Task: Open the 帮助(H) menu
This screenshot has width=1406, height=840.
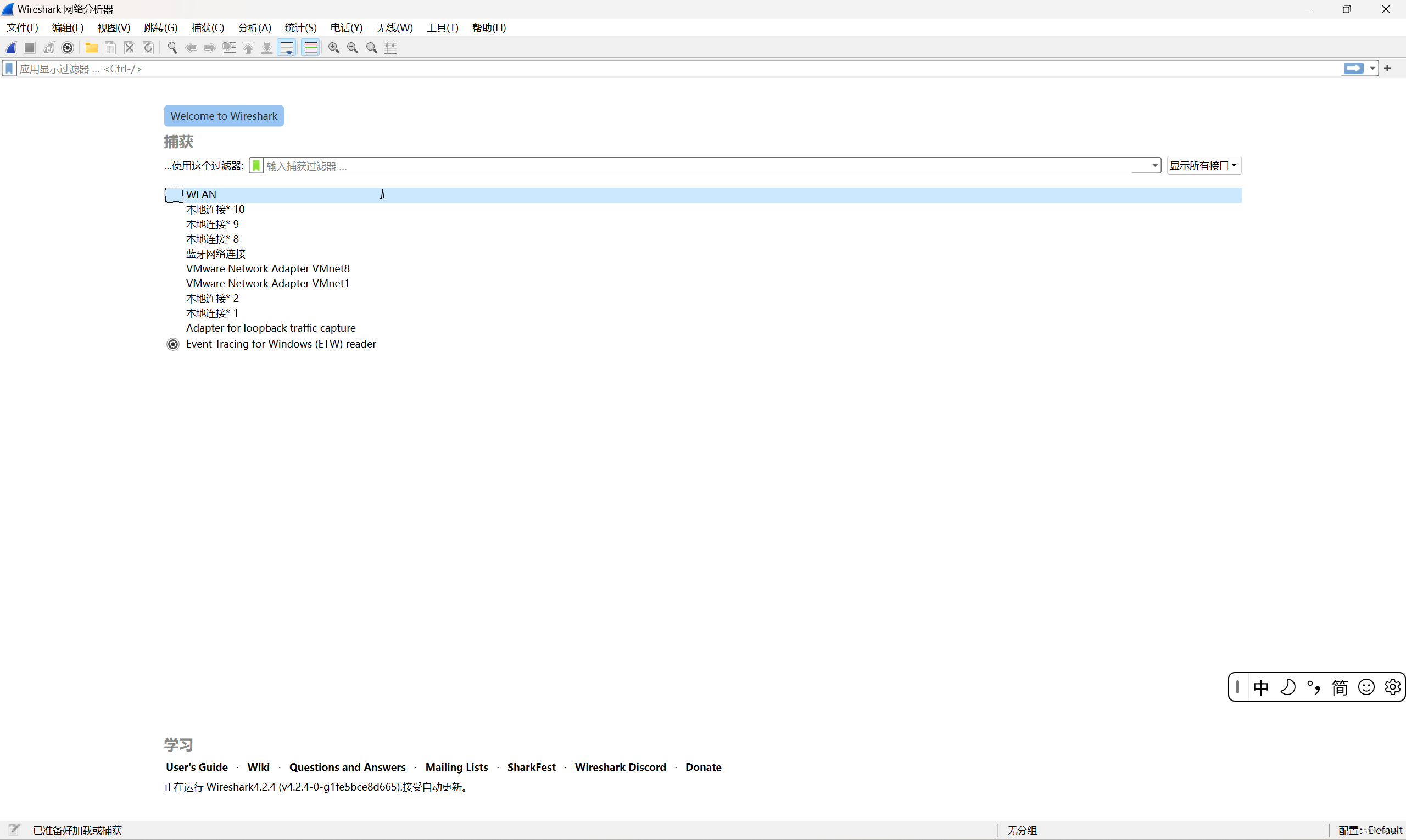Action: (489, 28)
